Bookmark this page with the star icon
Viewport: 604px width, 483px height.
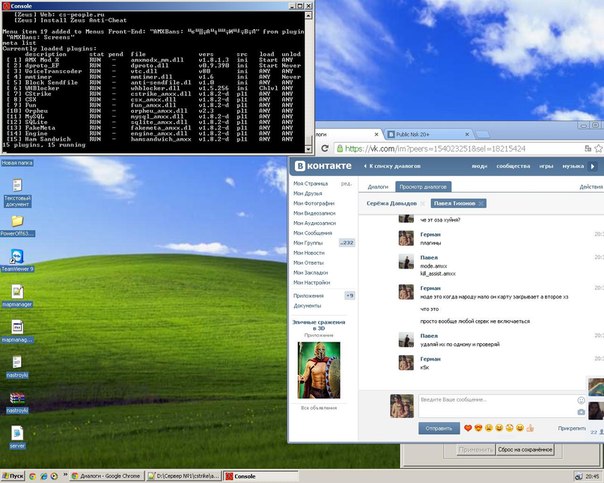(599, 148)
